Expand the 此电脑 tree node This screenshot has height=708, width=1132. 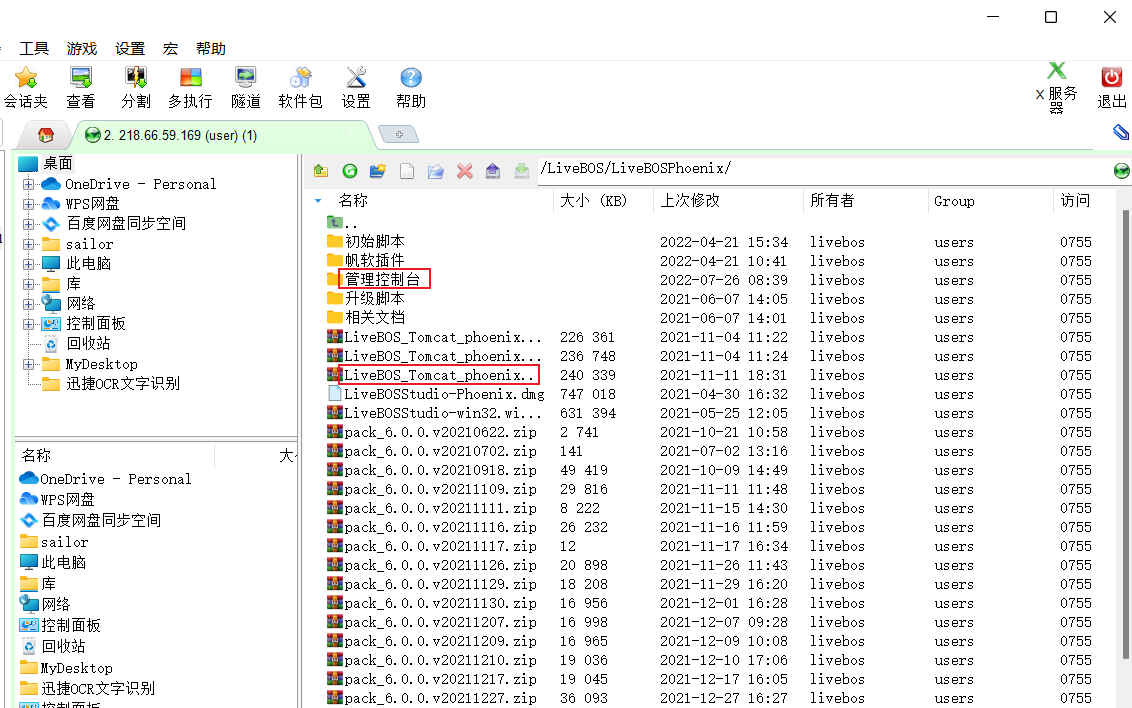coord(28,264)
